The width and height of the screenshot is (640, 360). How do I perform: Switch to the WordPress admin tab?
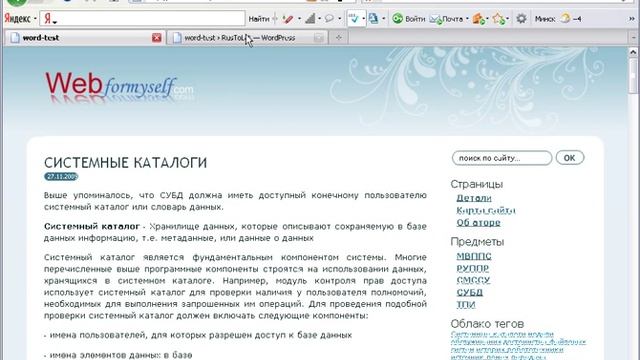coord(247,38)
